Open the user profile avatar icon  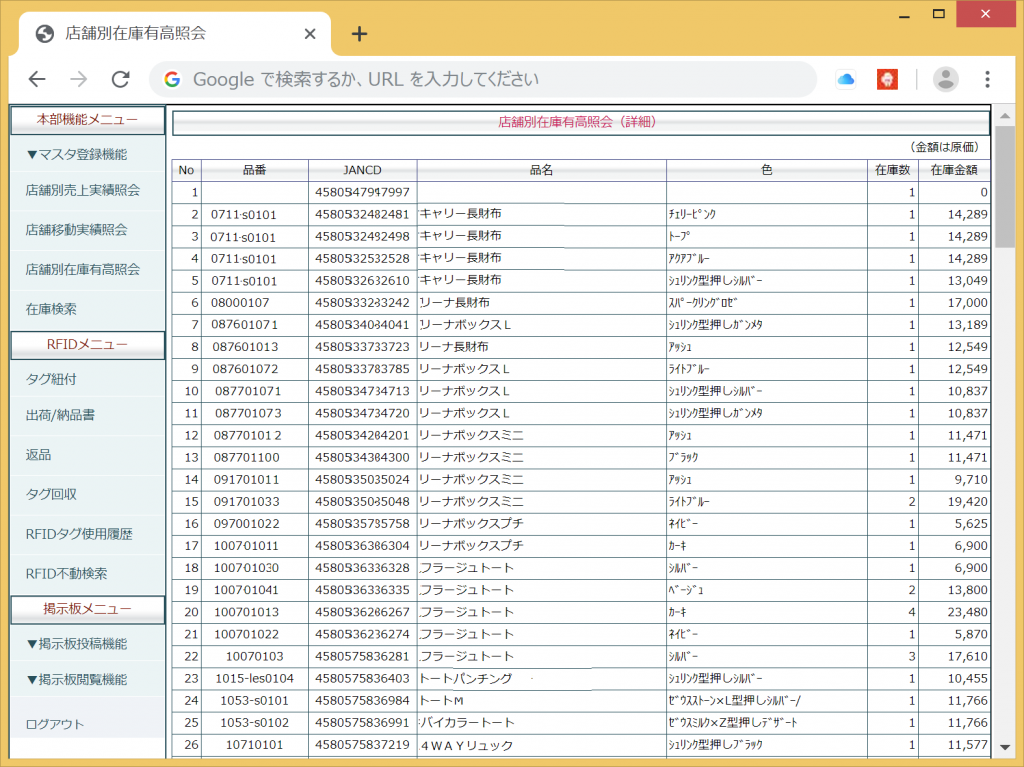[945, 79]
